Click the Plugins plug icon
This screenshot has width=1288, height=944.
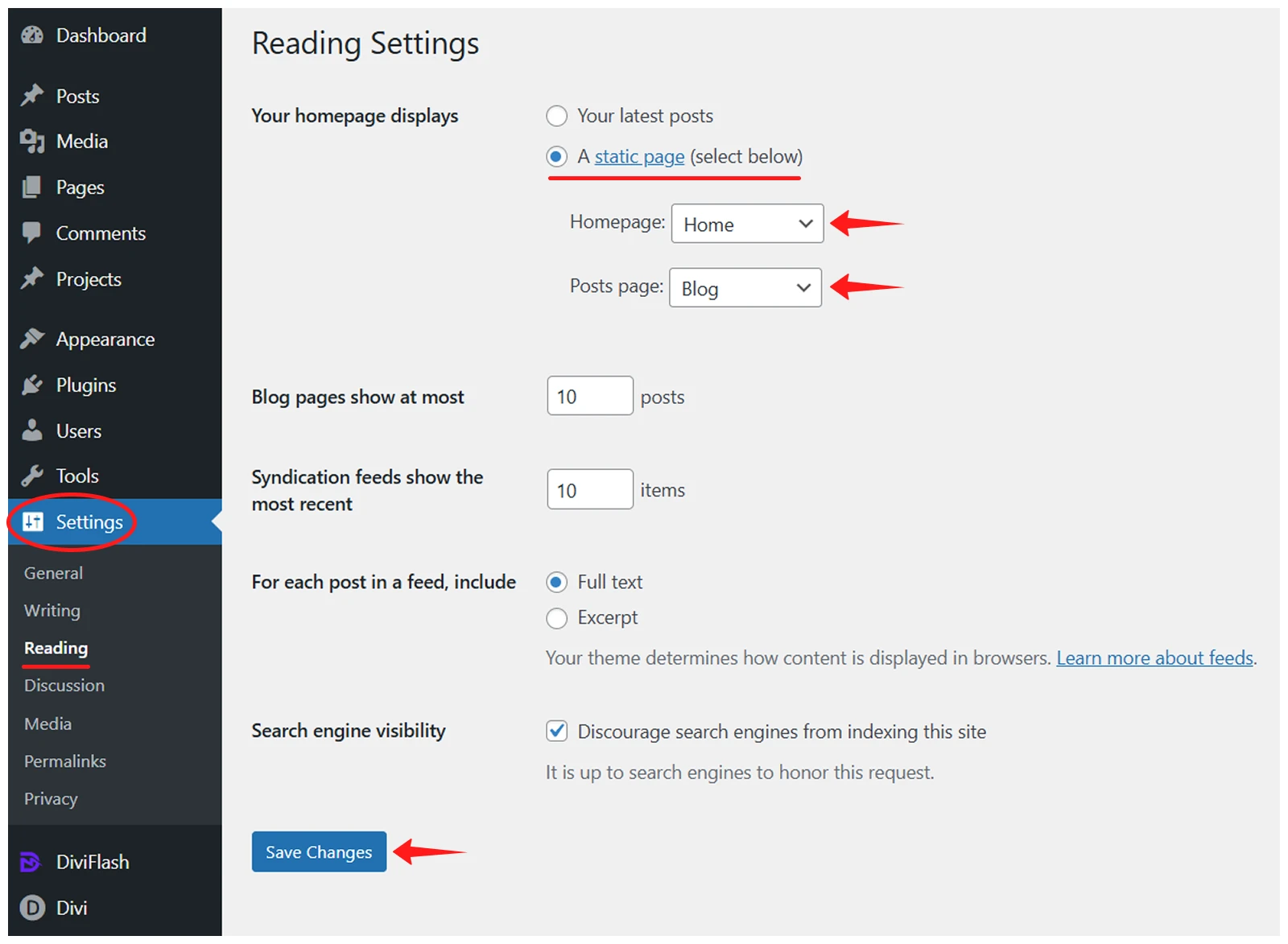[x=32, y=385]
